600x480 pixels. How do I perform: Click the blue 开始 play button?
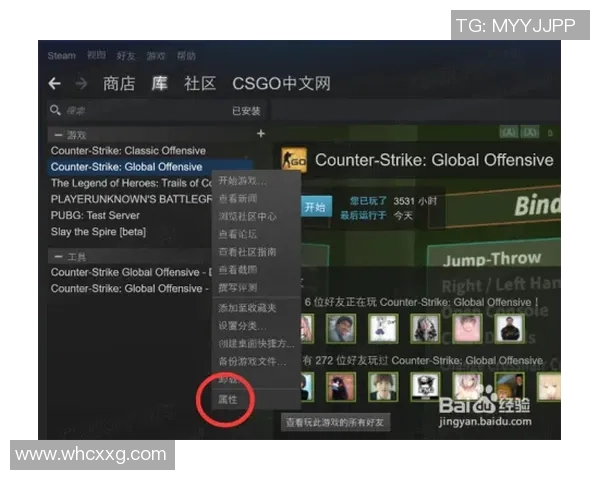pyautogui.click(x=315, y=207)
